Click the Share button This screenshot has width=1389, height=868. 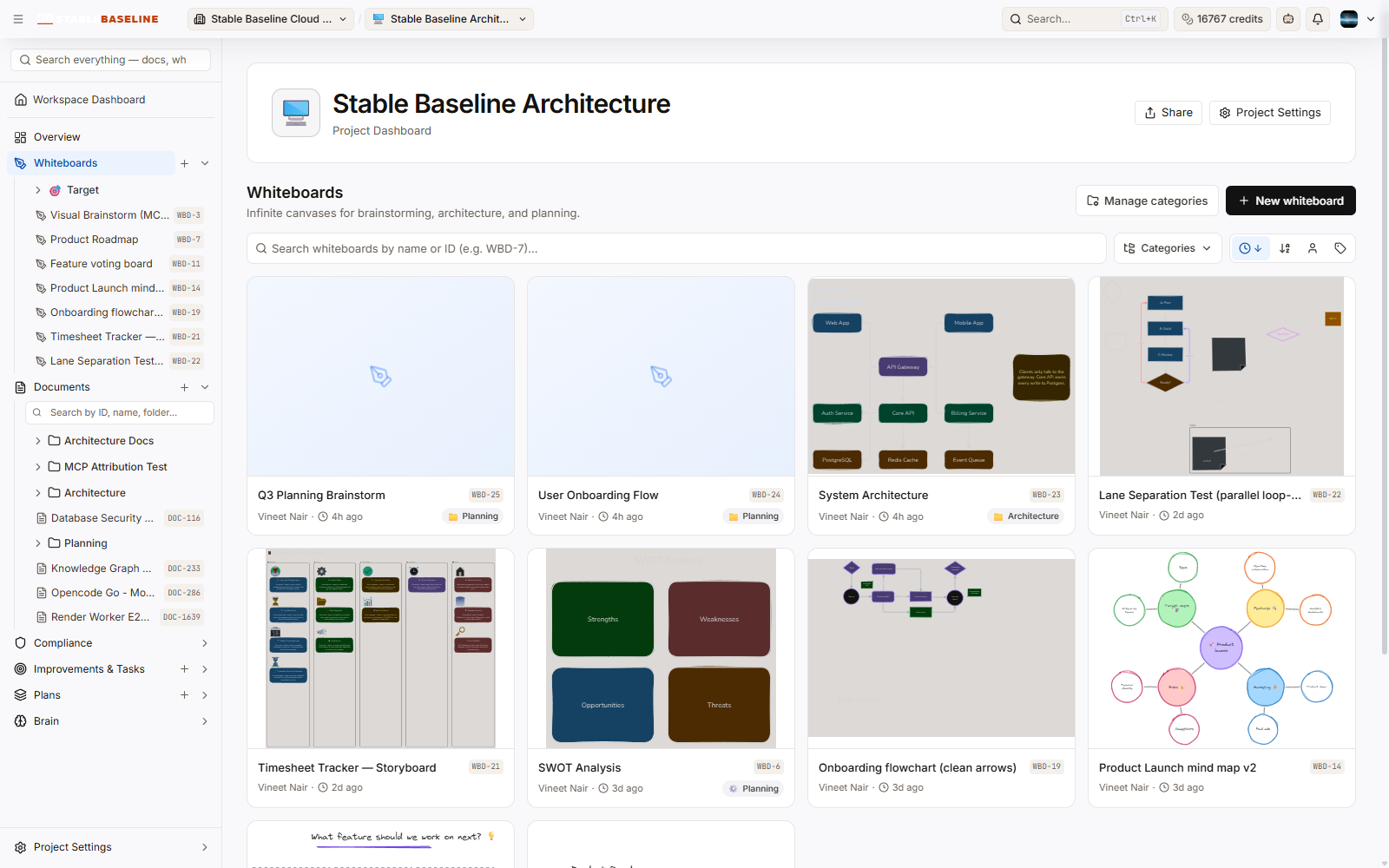pyautogui.click(x=1168, y=113)
